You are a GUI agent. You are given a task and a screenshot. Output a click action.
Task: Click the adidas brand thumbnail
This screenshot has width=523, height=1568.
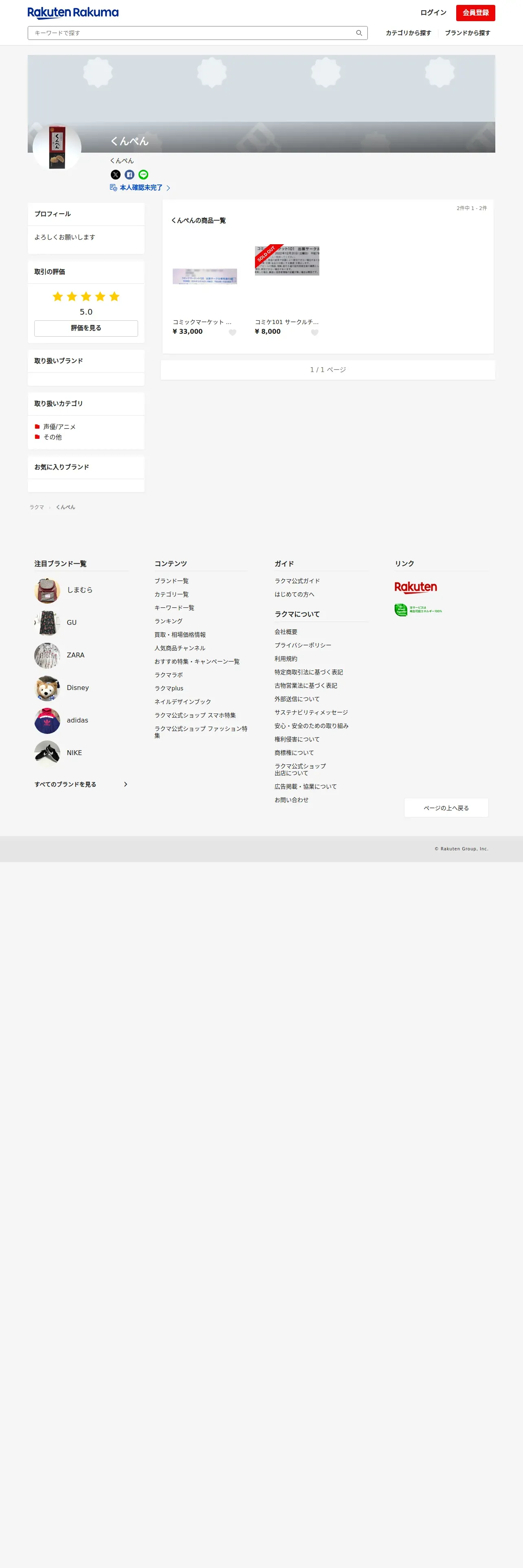(x=47, y=720)
